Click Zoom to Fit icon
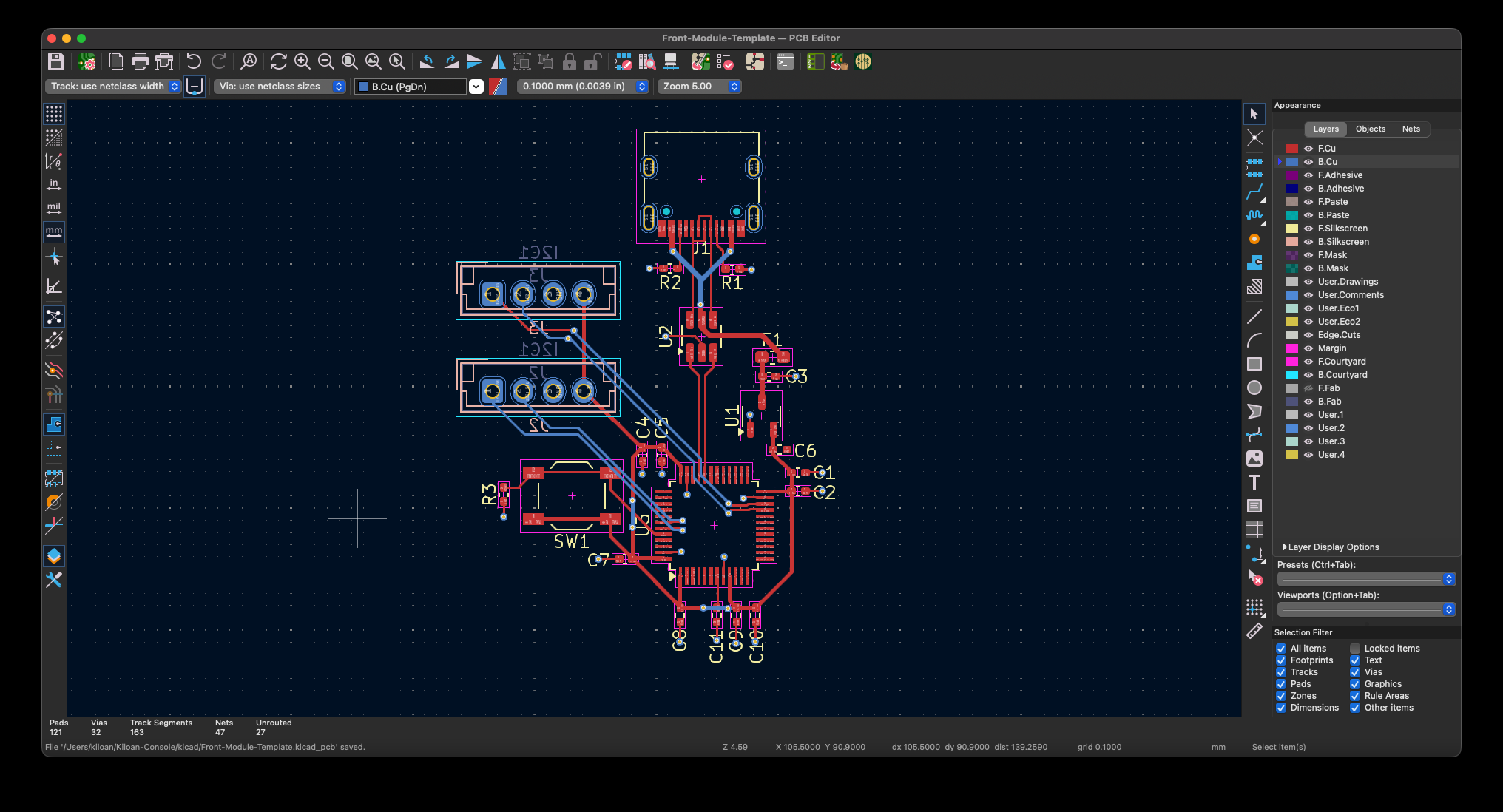 click(x=350, y=61)
